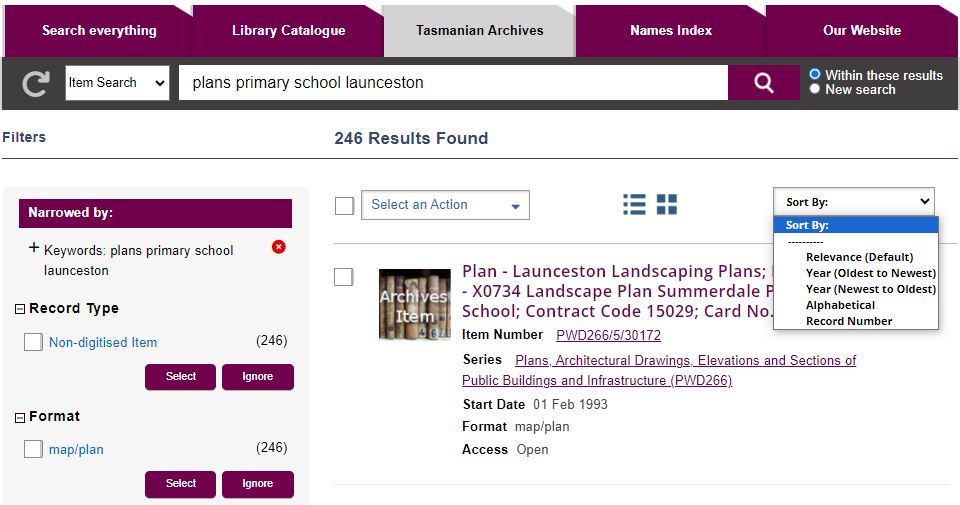Screen dimensions: 960x505
Task: Click the refresh search arrow icon
Action: (36, 83)
